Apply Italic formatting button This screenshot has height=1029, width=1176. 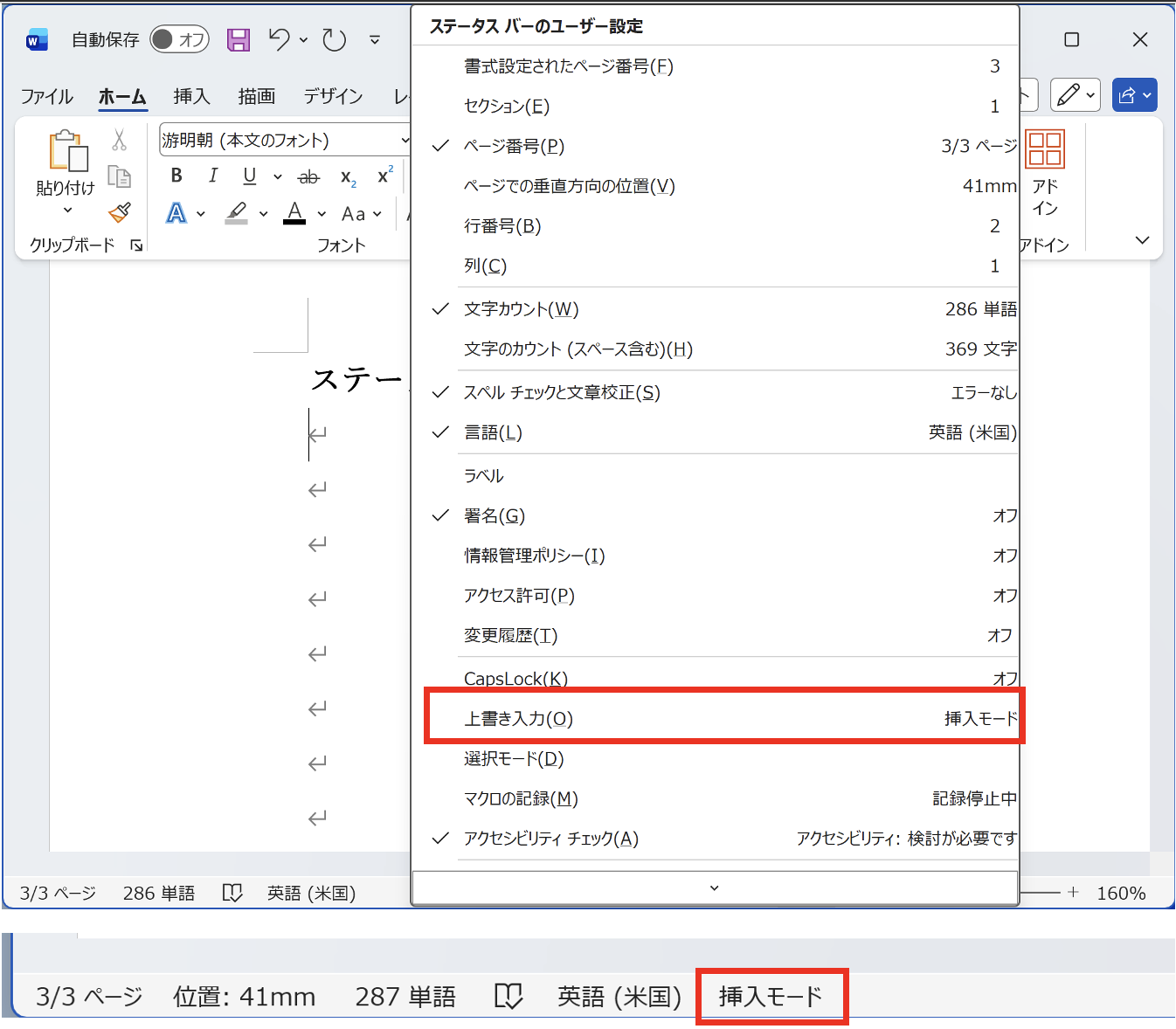pyautogui.click(x=212, y=176)
